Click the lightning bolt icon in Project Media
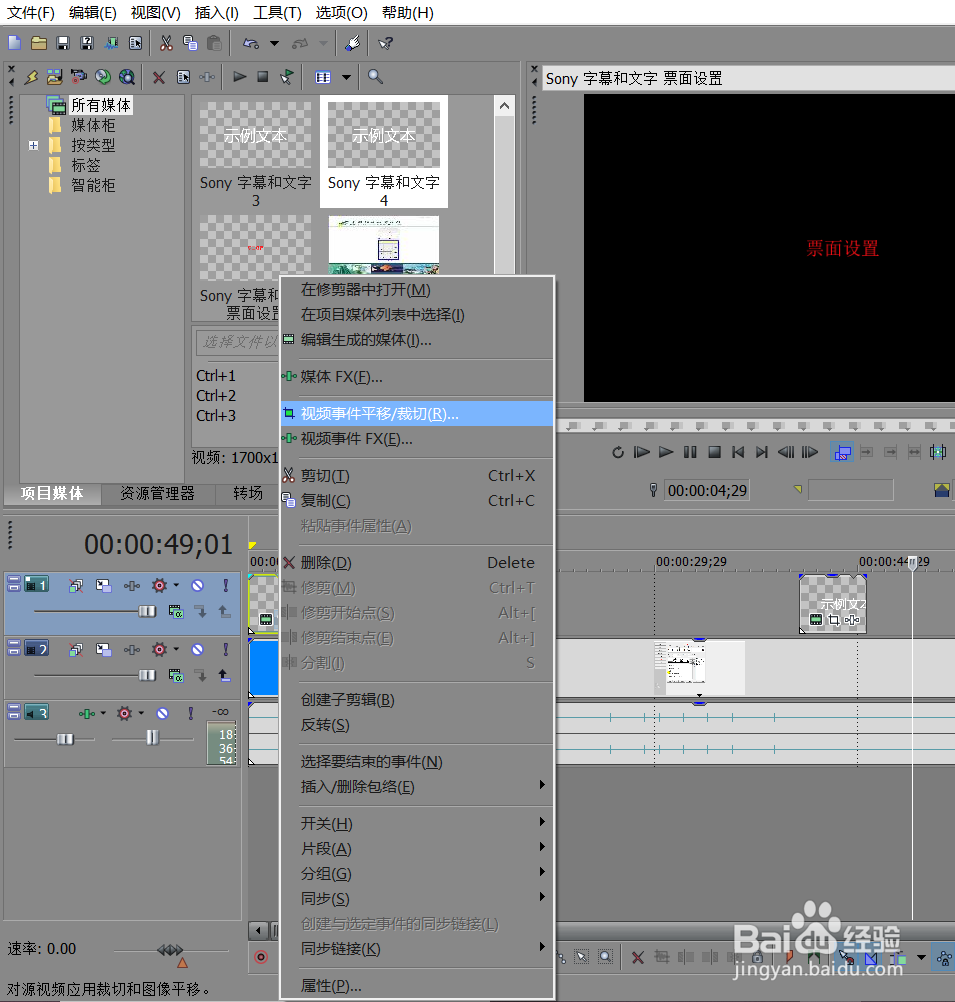This screenshot has width=955, height=1002. [x=31, y=77]
